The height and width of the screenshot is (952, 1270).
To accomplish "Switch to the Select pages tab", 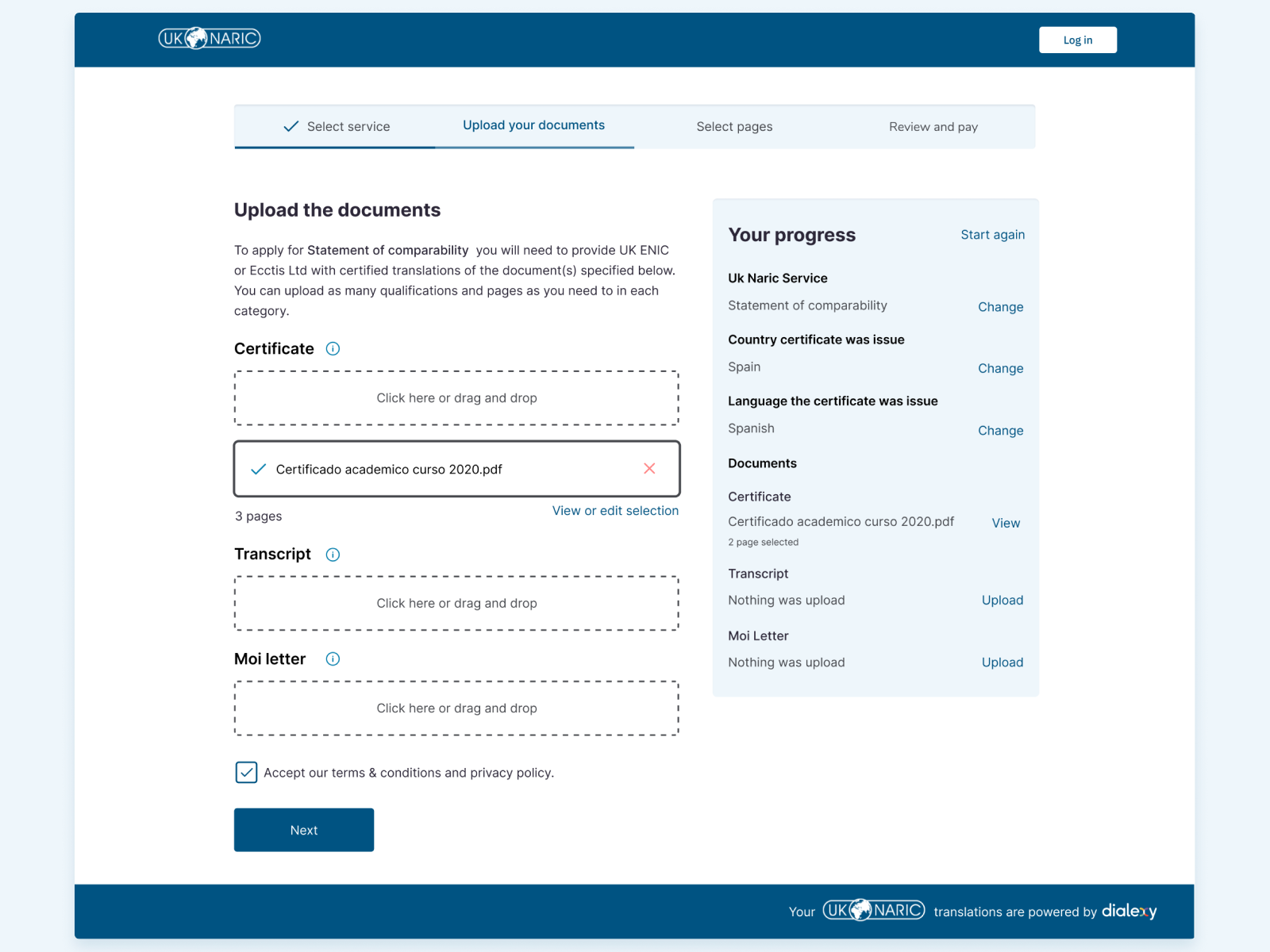I will (x=734, y=126).
